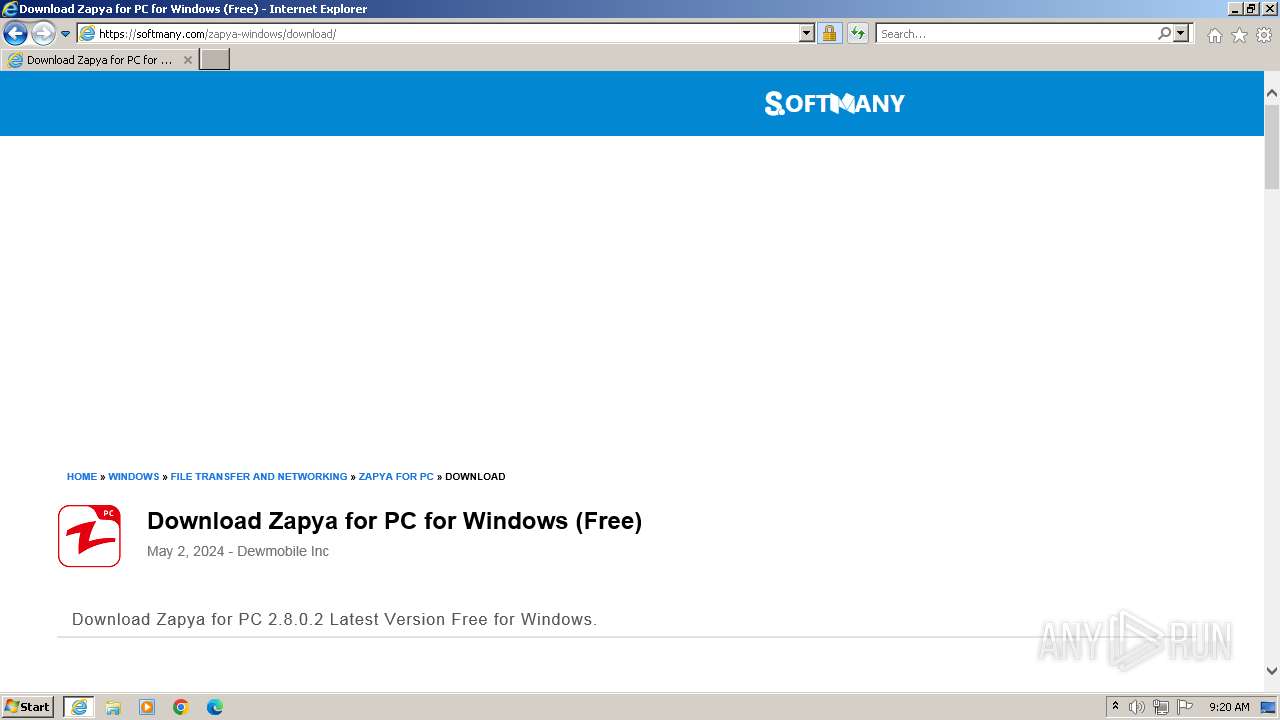Open the Windows Start menu
1280x720 pixels.
(x=27, y=707)
